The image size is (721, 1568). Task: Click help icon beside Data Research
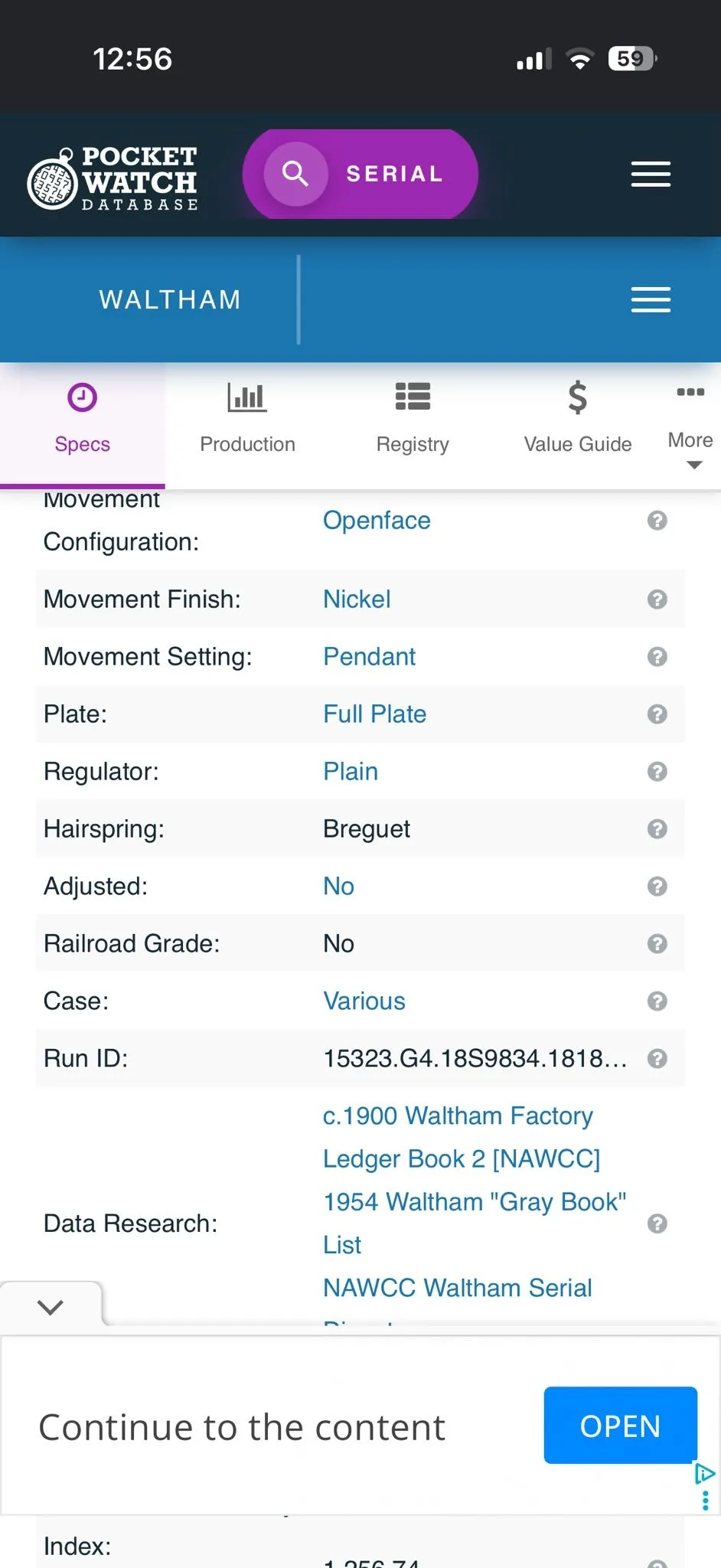(x=657, y=1223)
